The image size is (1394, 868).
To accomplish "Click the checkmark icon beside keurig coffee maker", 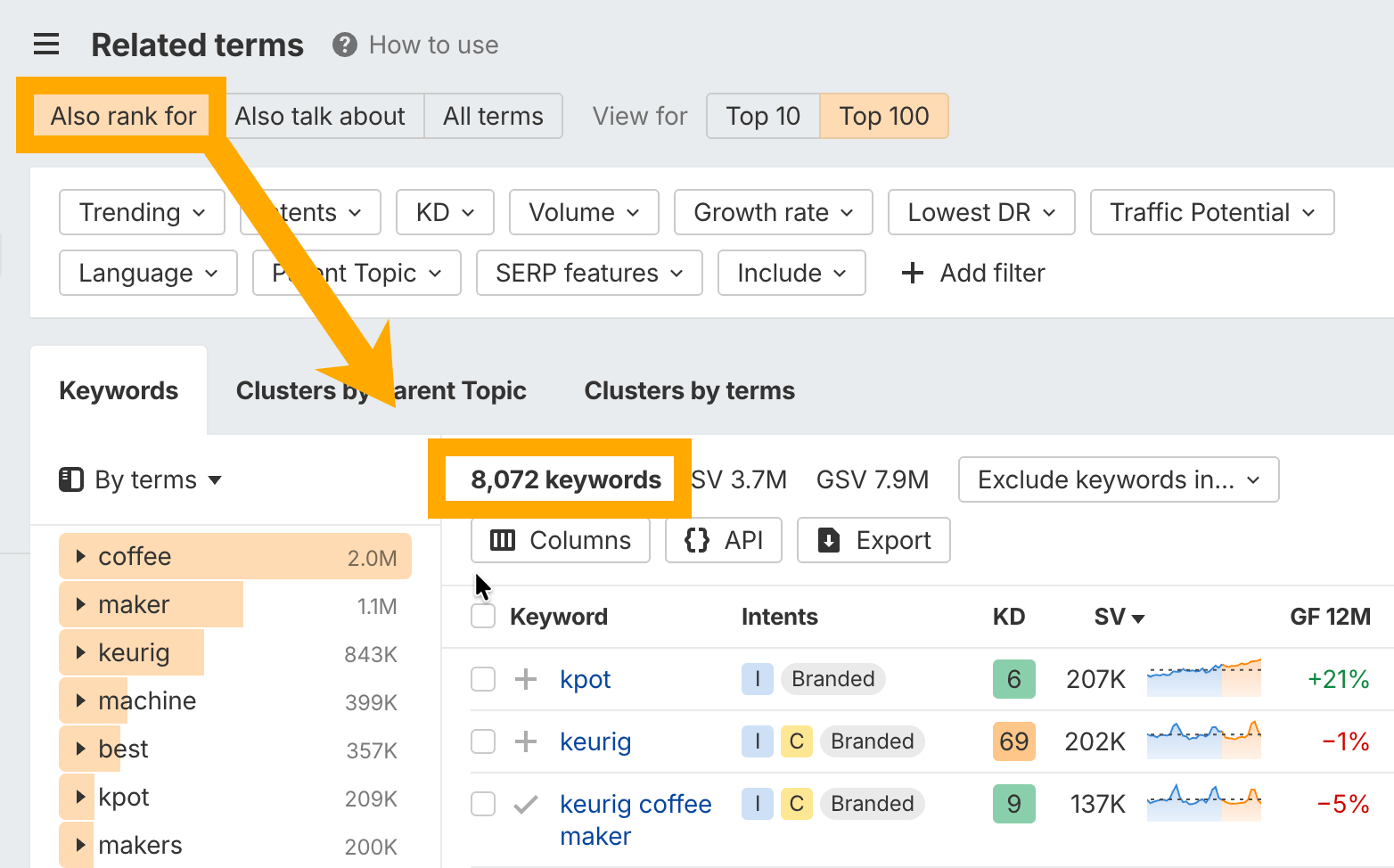I will point(526,804).
